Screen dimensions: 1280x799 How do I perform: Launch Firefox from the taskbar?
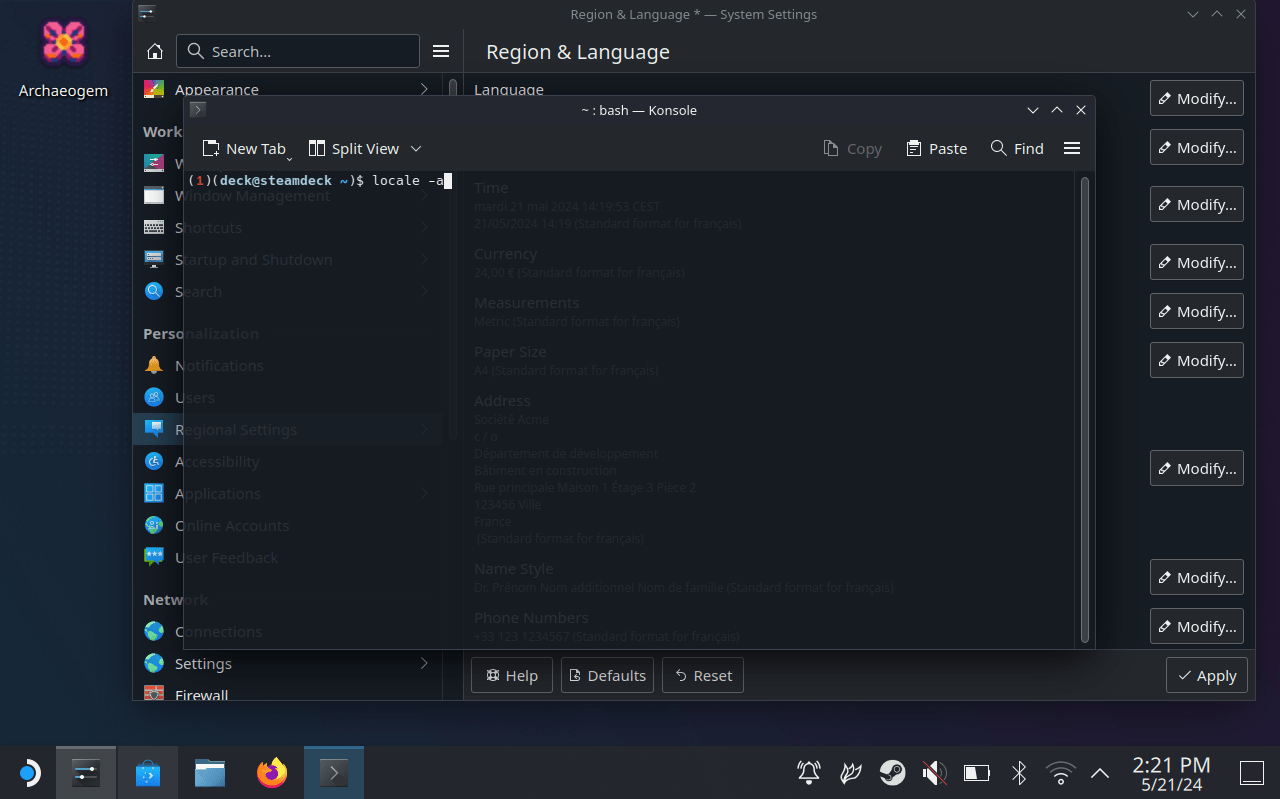[272, 772]
